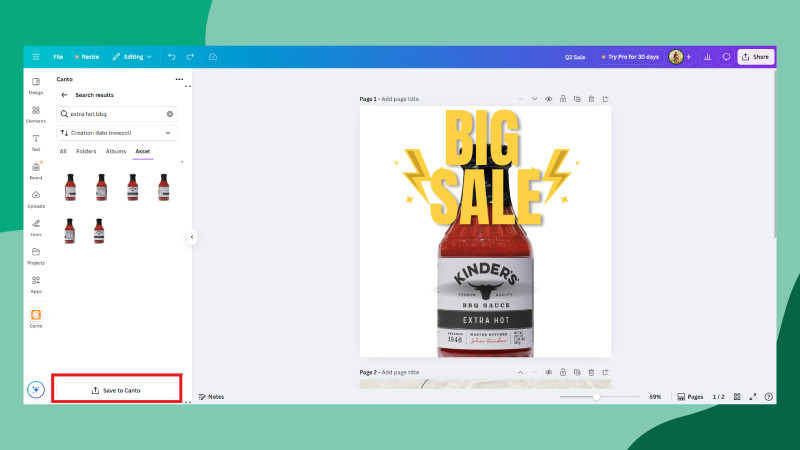The height and width of the screenshot is (450, 800).
Task: Open the Resize option
Action: pos(87,57)
